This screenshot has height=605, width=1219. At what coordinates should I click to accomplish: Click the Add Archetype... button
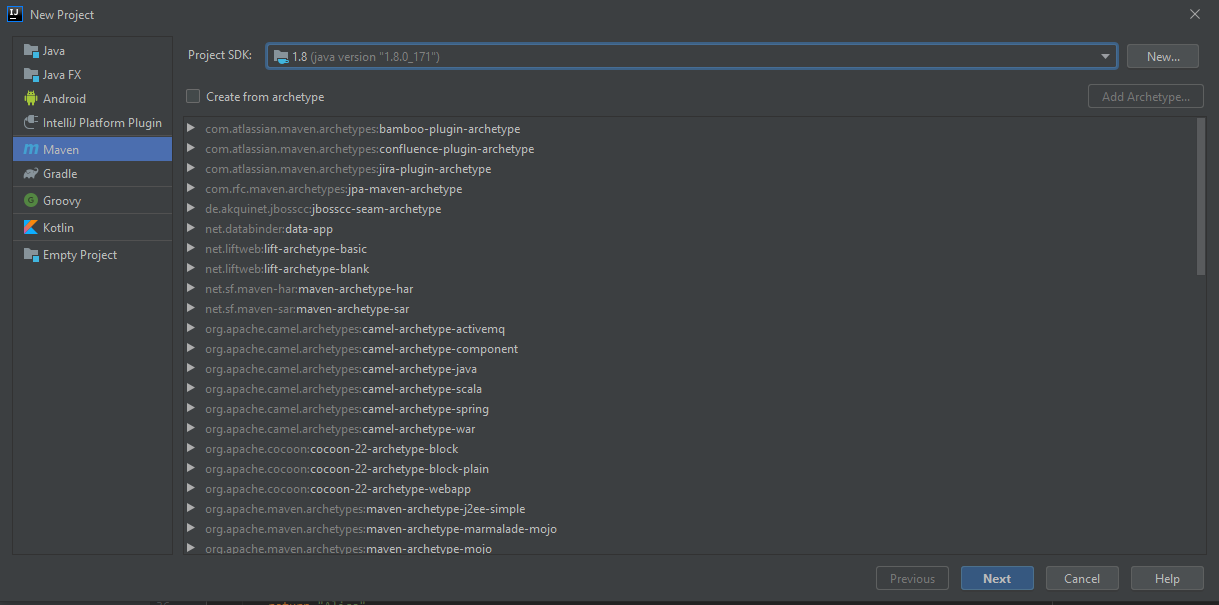(x=1145, y=97)
